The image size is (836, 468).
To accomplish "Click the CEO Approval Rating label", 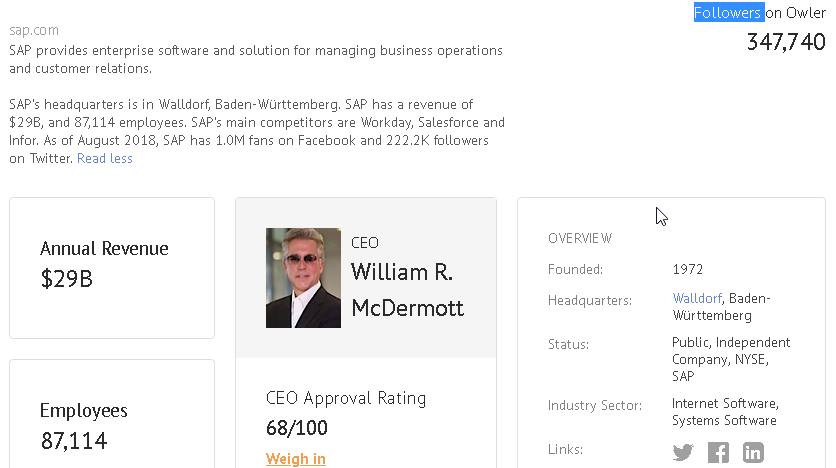I will 346,398.
